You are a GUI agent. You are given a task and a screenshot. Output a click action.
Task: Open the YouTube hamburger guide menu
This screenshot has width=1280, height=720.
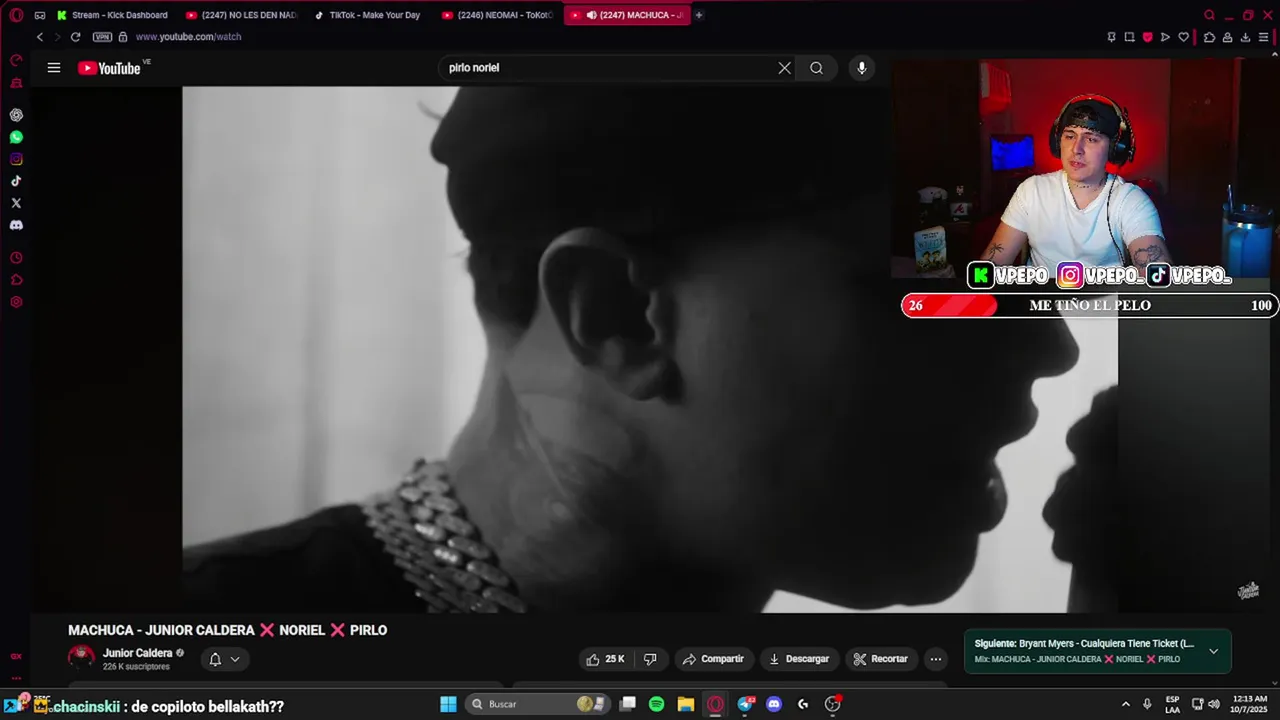[54, 68]
